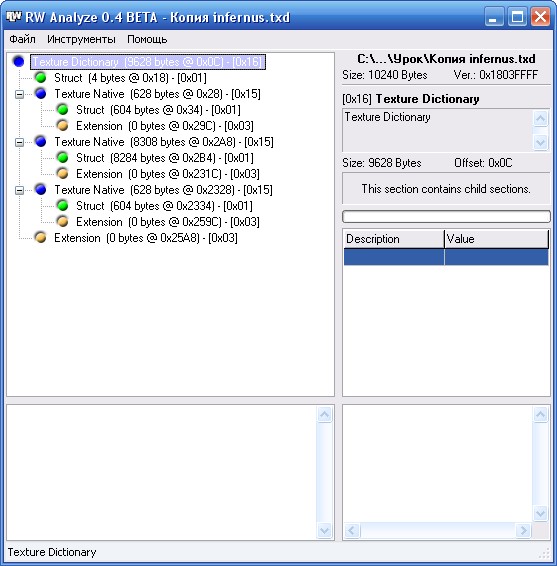The height and width of the screenshot is (566, 557).
Task: Select the highlighted empty row in value table
Action: coord(446,257)
